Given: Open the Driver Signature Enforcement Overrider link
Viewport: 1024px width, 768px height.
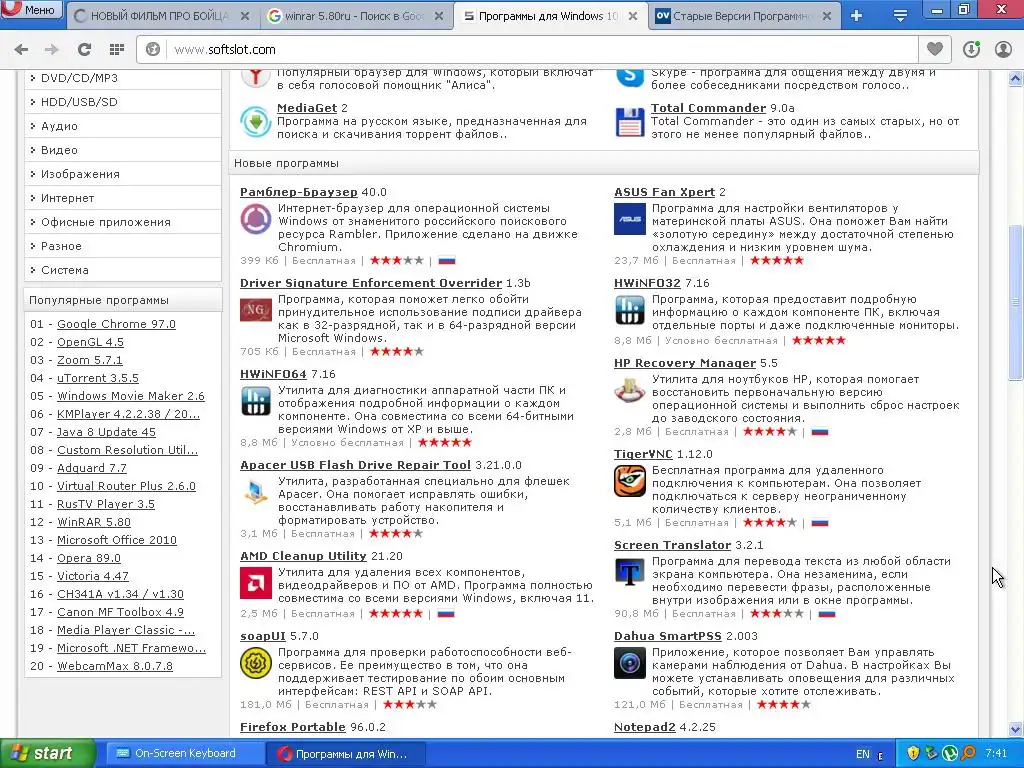Looking at the screenshot, I should pos(371,283).
